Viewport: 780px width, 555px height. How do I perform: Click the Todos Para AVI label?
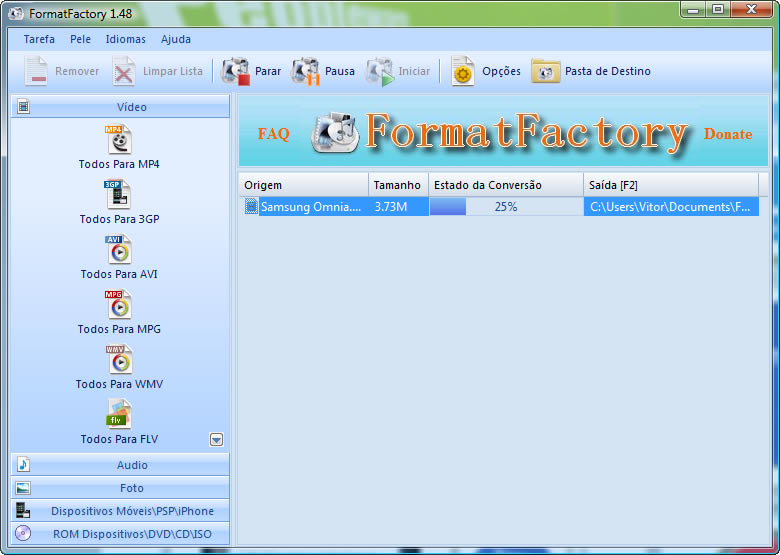tap(119, 274)
